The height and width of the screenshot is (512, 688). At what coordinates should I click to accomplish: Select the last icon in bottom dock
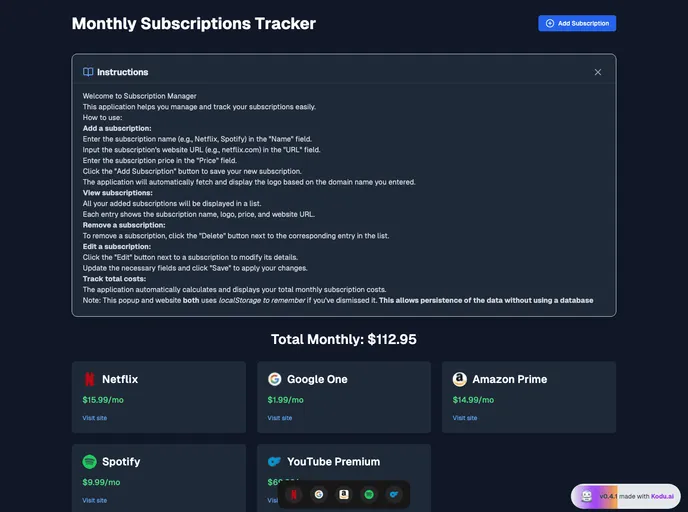click(394, 494)
